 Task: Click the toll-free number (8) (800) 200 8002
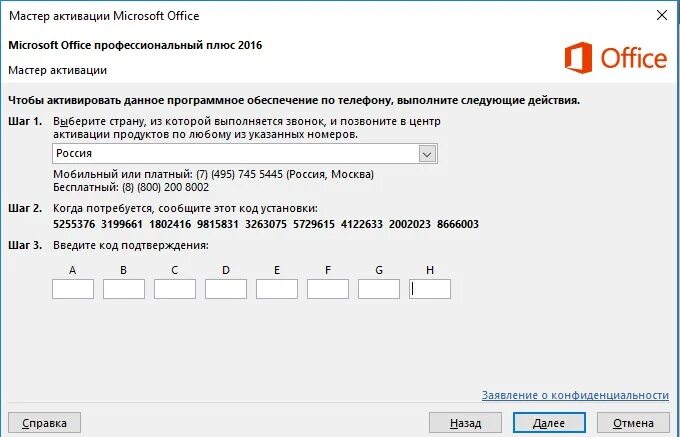pyautogui.click(x=165, y=187)
